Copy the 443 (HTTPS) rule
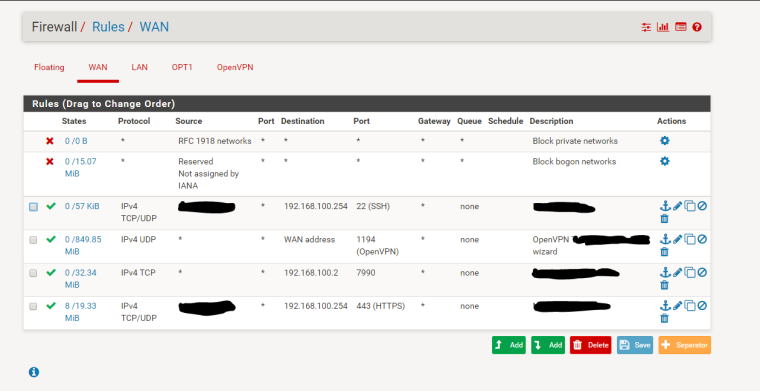This screenshot has width=760, height=391. [690, 306]
